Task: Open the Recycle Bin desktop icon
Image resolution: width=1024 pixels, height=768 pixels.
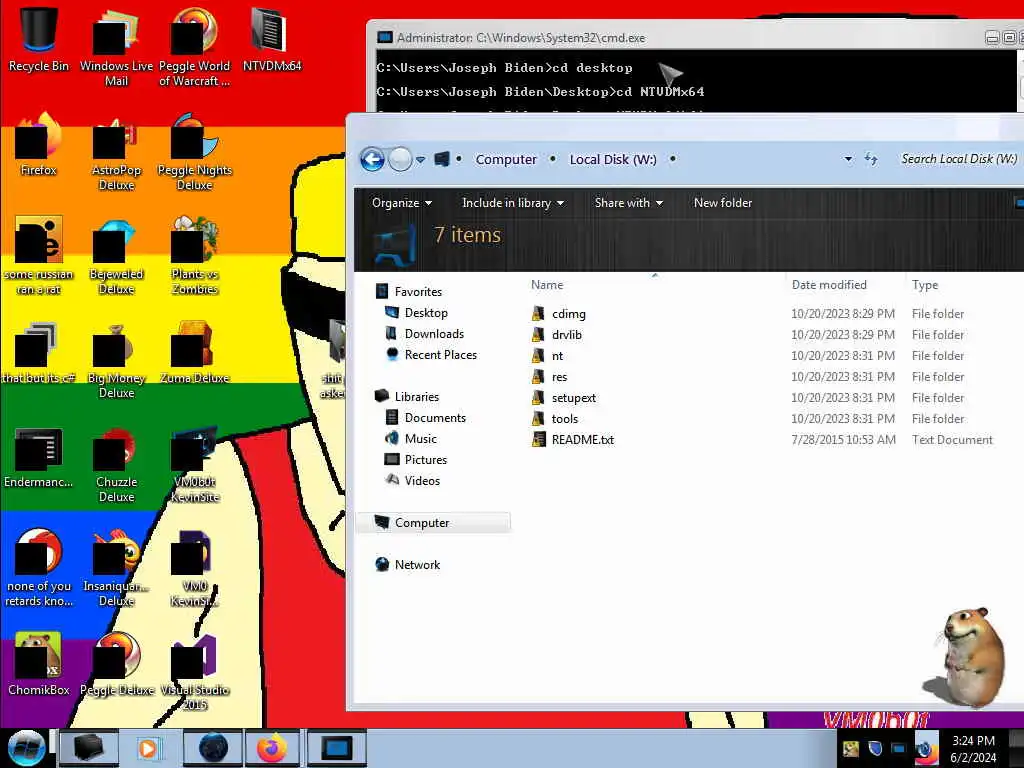Action: (38, 39)
